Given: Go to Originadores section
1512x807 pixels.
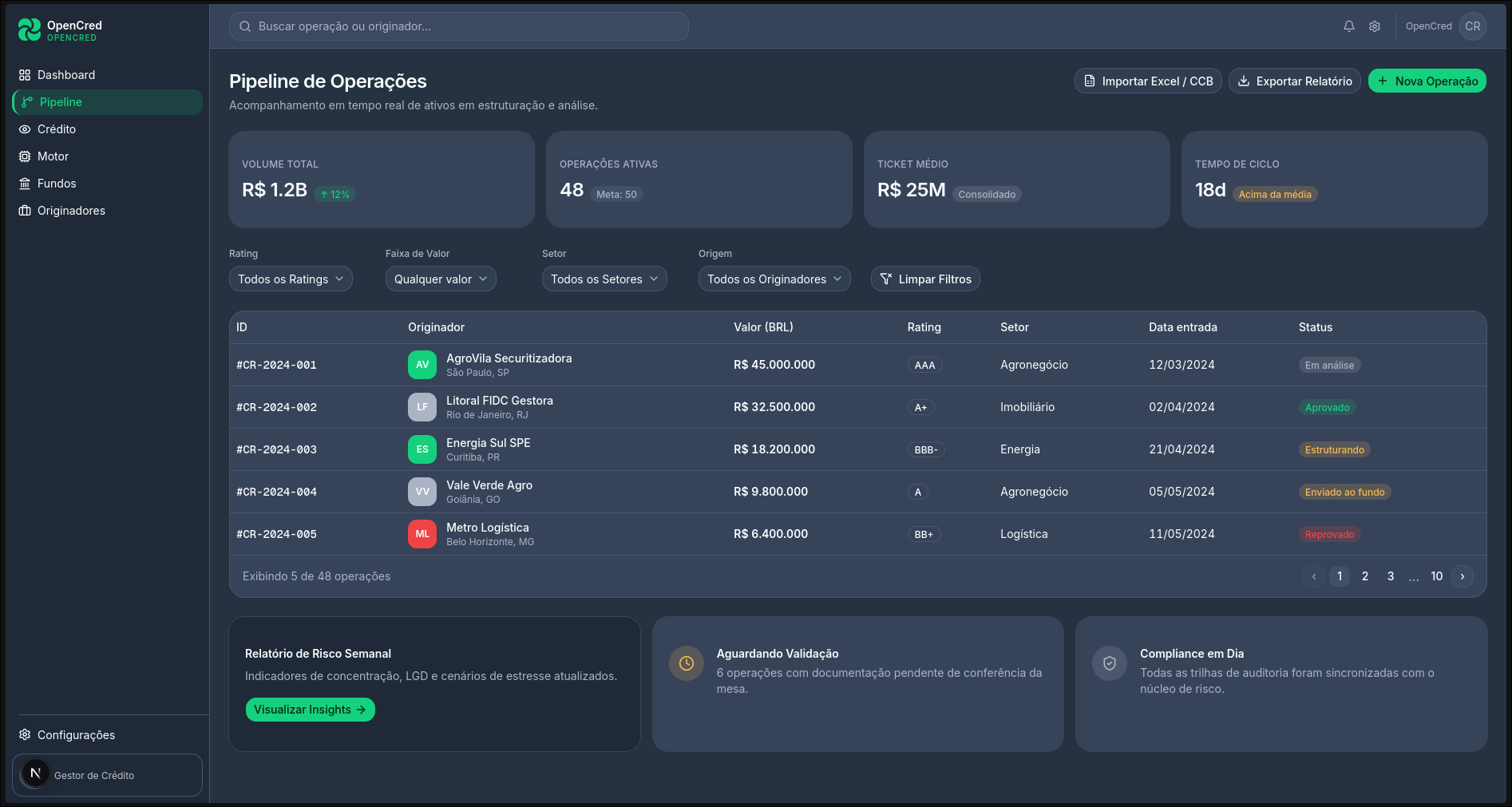Looking at the screenshot, I should [x=107, y=211].
